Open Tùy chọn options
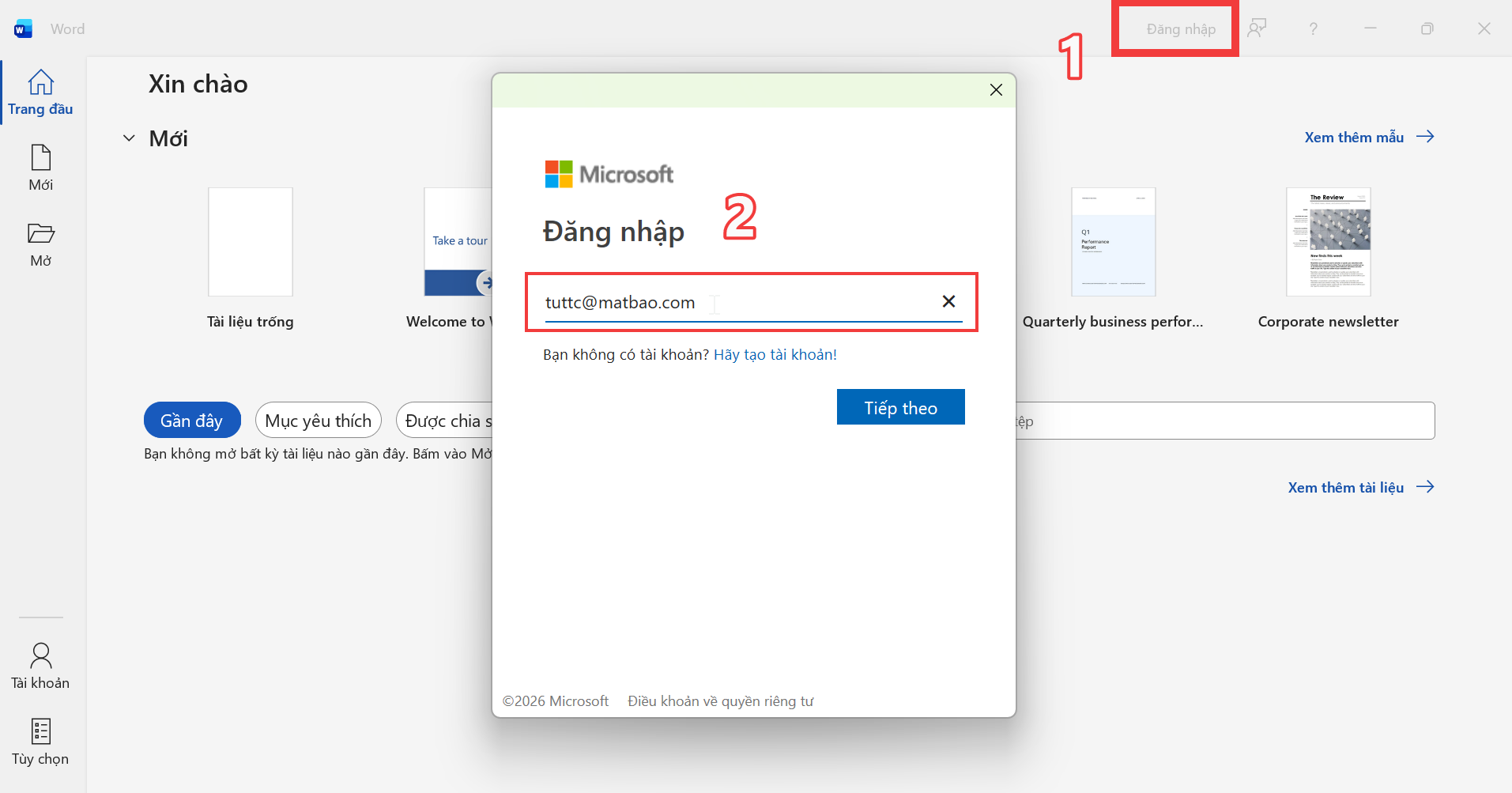Screen dimensions: 1512x793 tap(40, 742)
